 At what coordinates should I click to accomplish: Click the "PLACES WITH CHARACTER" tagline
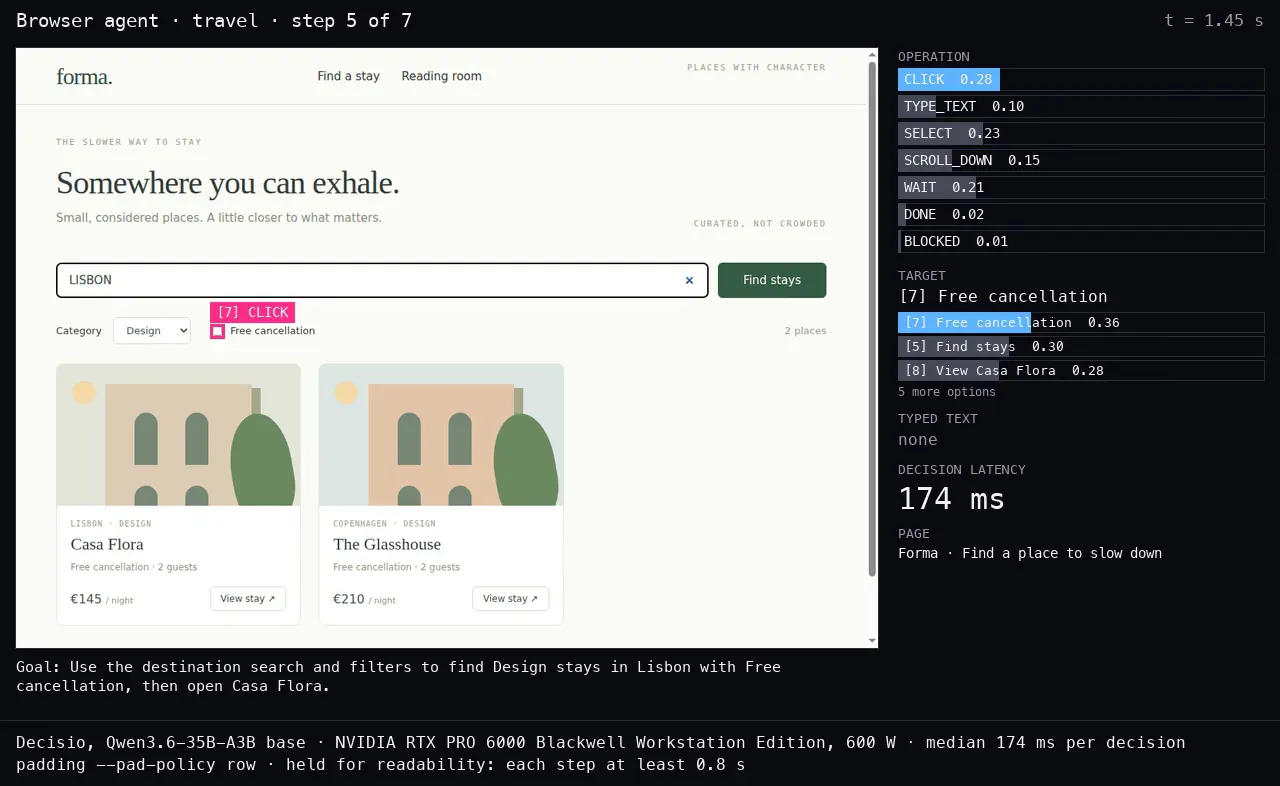click(756, 68)
